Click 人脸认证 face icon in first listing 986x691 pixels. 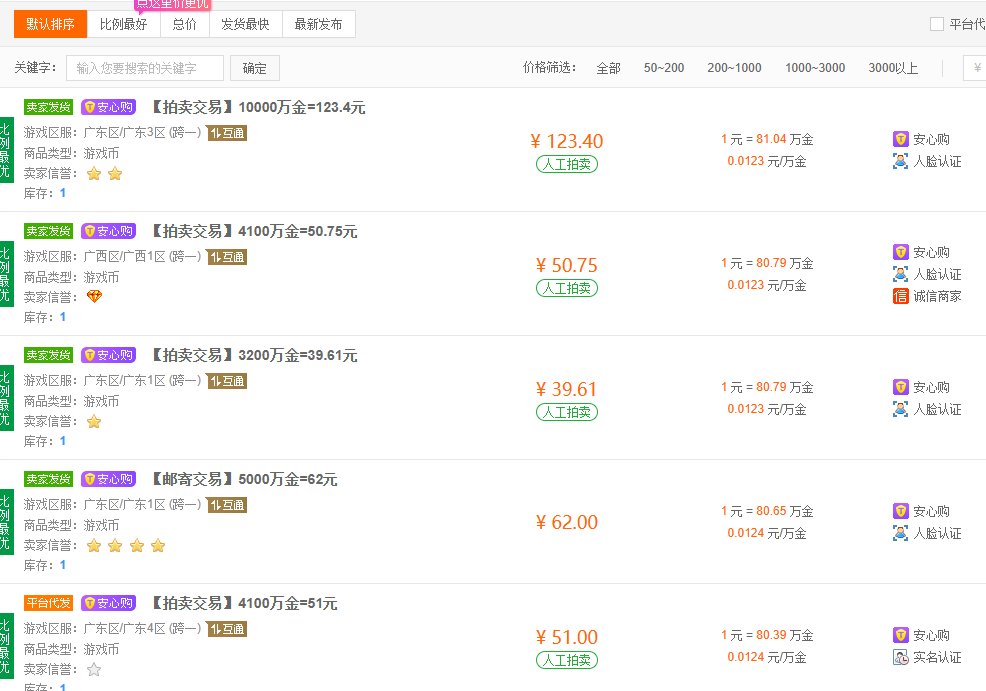900,161
